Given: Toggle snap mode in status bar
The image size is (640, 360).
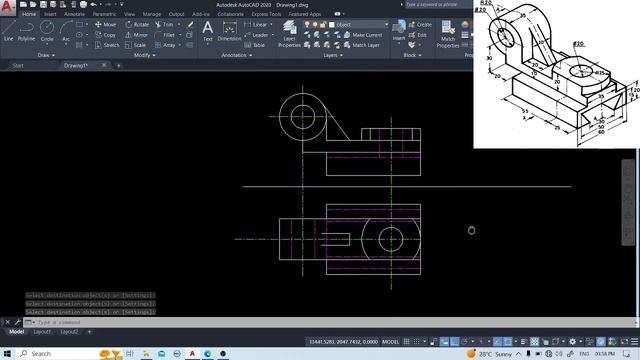Looking at the screenshot, I should (x=416, y=342).
